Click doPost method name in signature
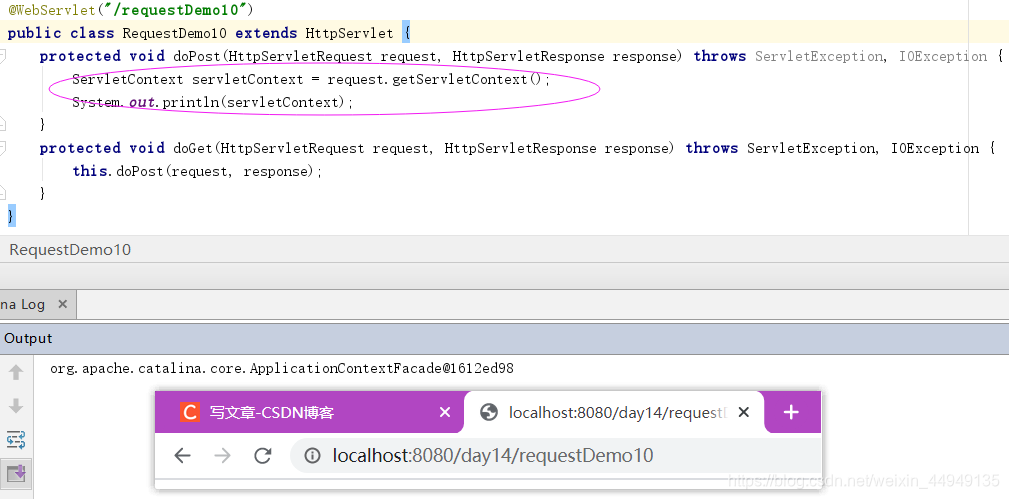1009x499 pixels. point(196,56)
